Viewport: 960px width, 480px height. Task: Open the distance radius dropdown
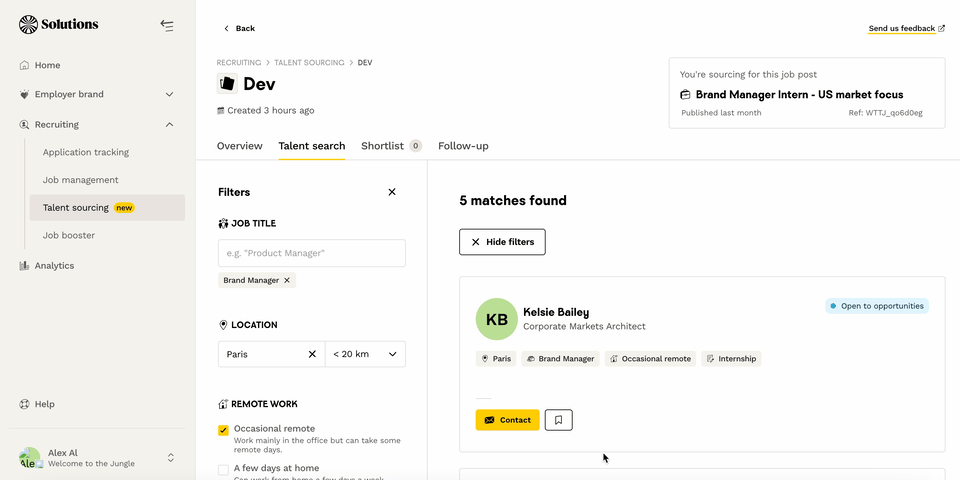tap(365, 354)
